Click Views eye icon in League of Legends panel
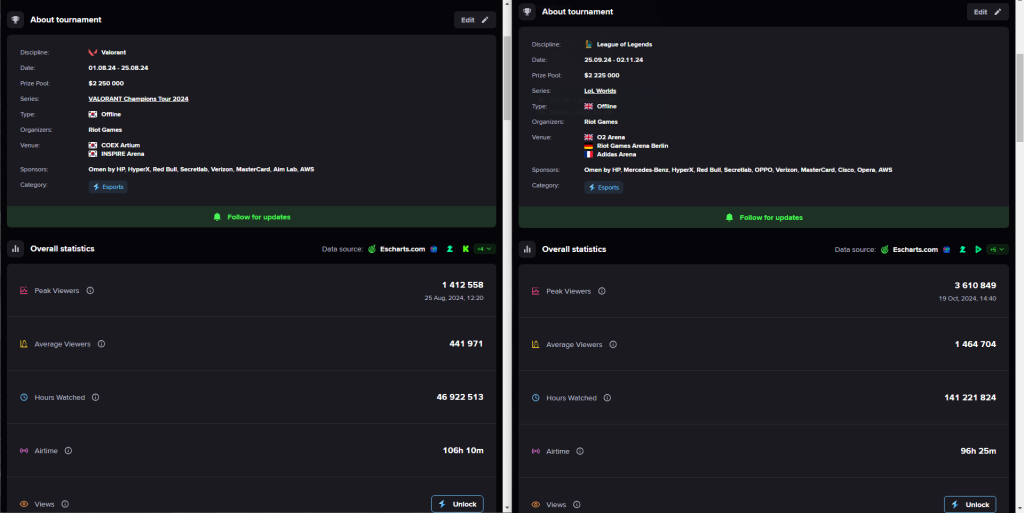1024x513 pixels. point(536,505)
